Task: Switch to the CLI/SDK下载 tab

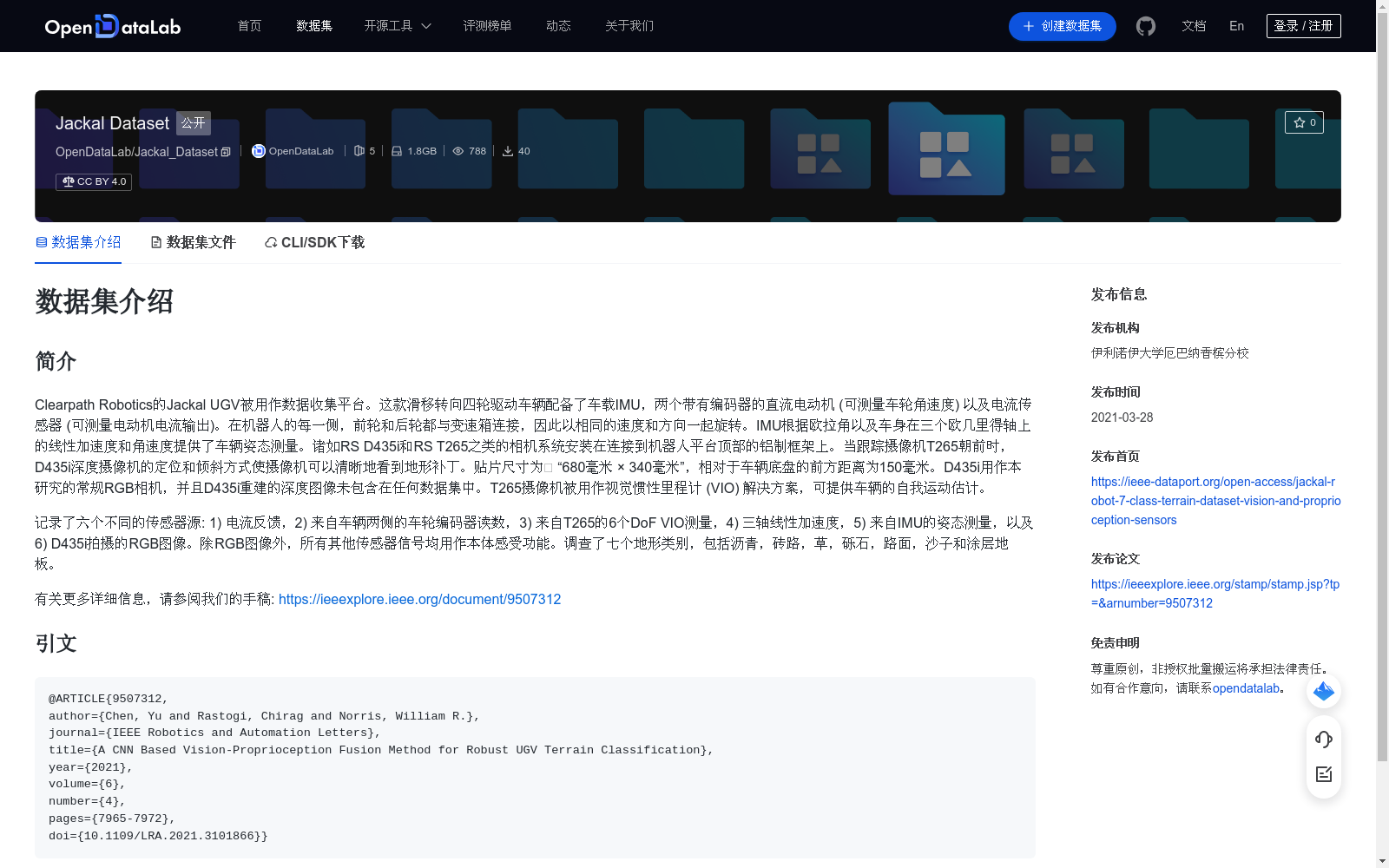Action: pyautogui.click(x=314, y=242)
